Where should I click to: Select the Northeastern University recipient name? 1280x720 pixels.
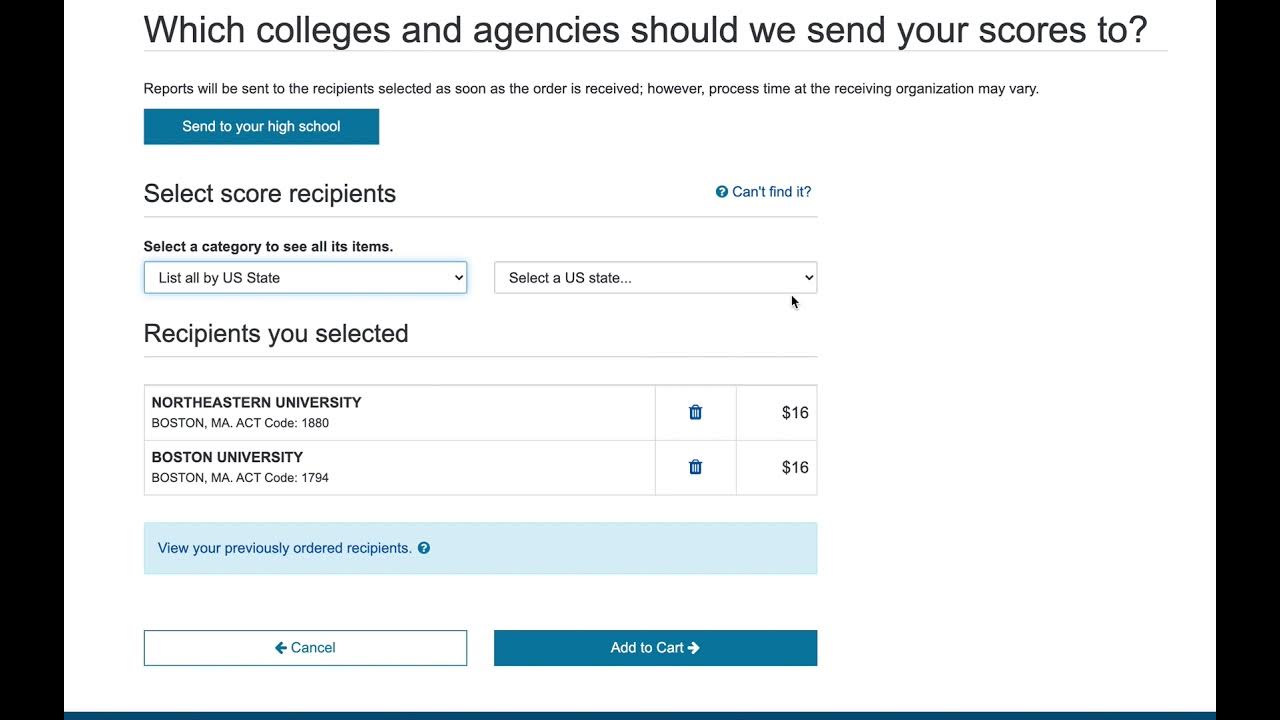pos(256,402)
